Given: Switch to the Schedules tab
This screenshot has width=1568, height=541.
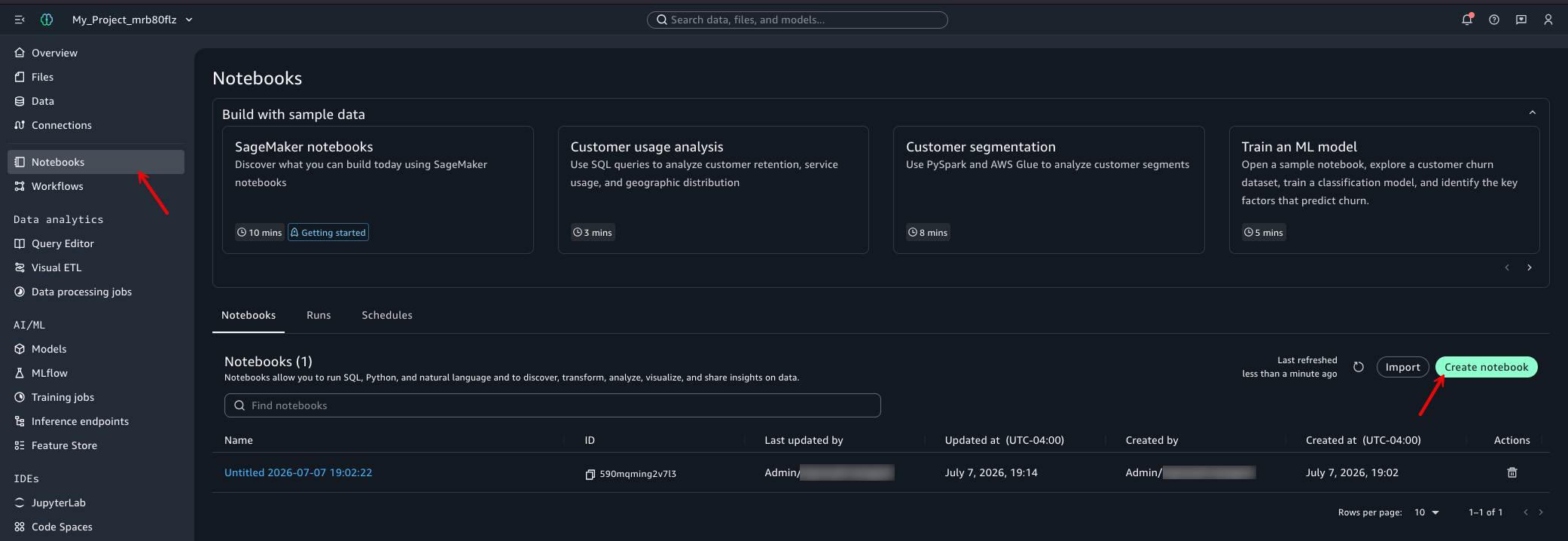Looking at the screenshot, I should coord(387,315).
